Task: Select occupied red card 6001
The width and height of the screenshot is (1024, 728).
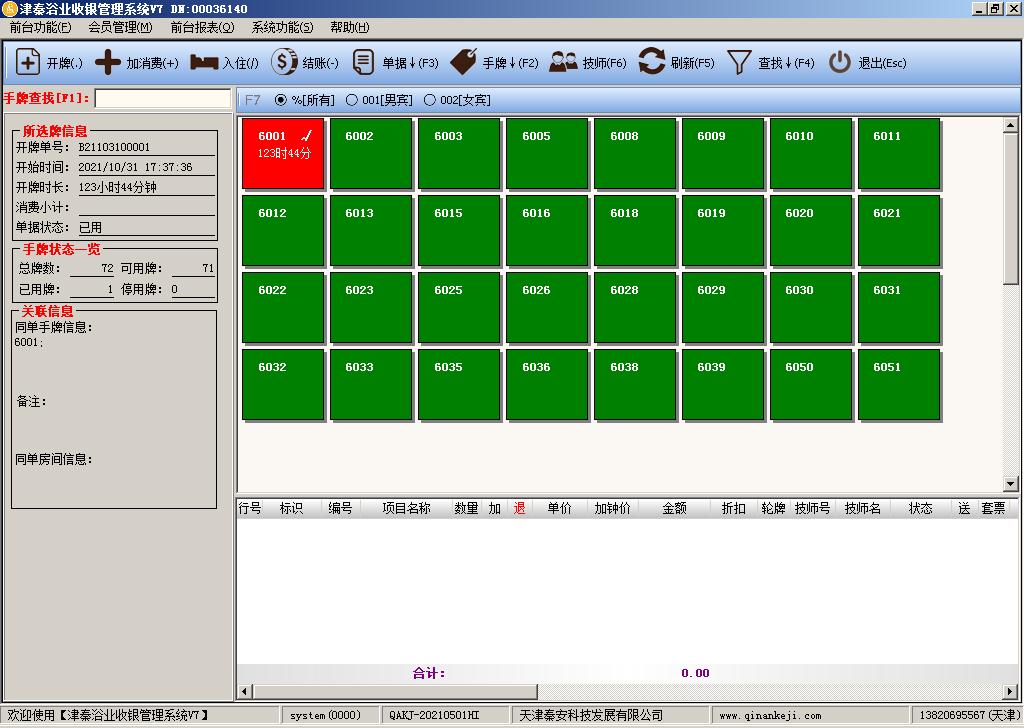Action: [x=283, y=154]
